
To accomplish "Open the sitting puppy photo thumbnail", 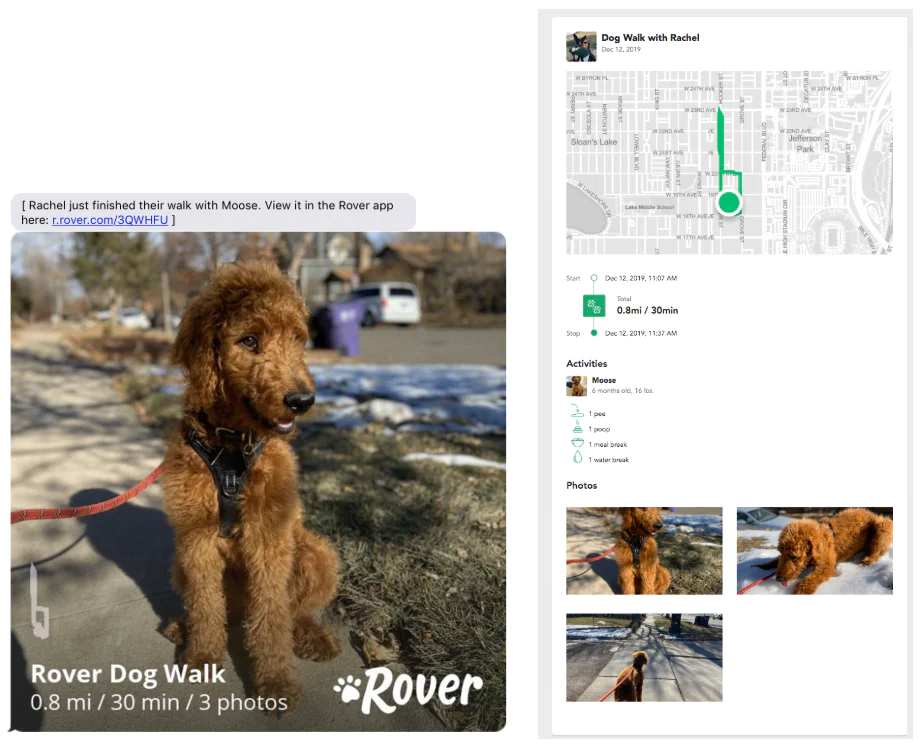I will coord(644,550).
